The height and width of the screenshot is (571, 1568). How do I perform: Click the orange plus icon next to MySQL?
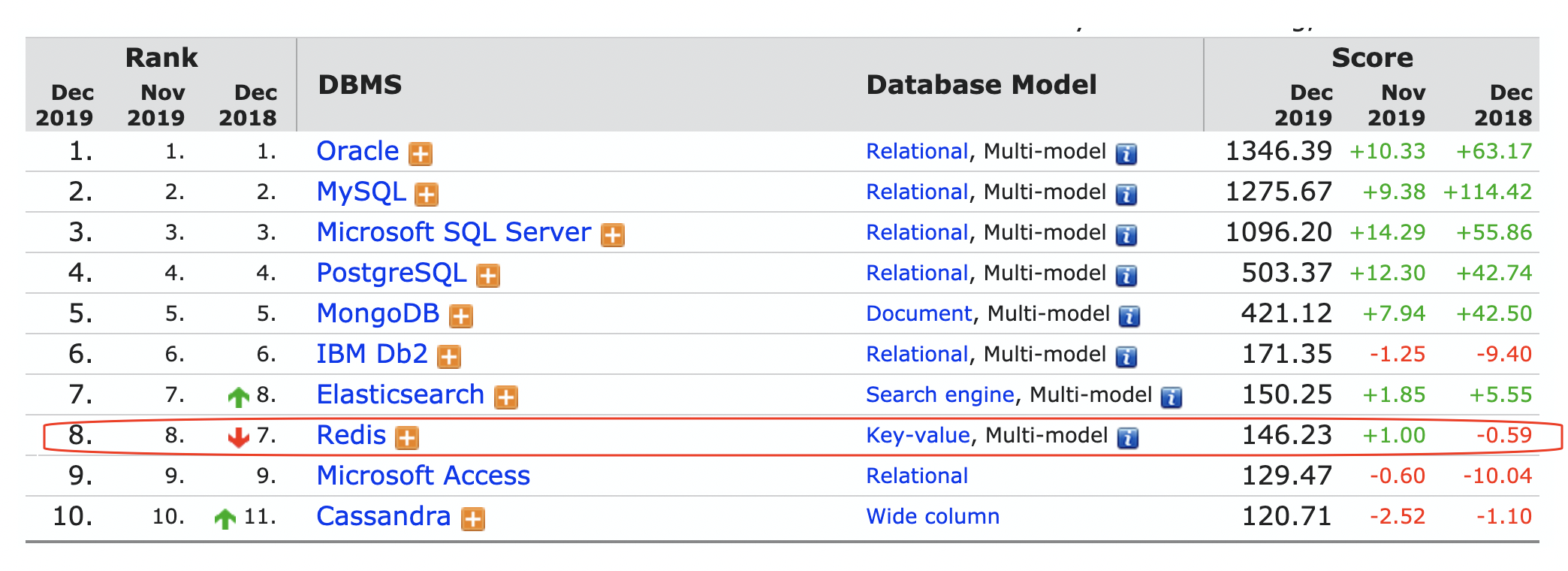(427, 195)
